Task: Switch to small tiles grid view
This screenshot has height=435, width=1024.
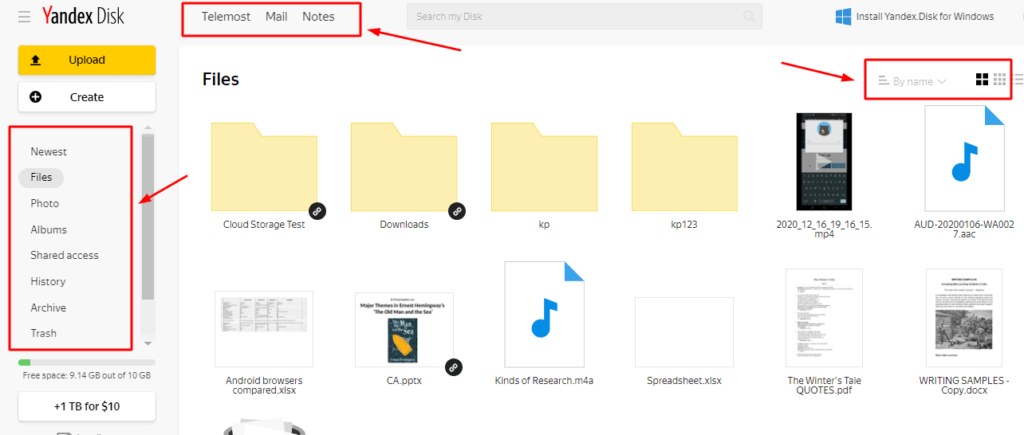Action: [999, 80]
